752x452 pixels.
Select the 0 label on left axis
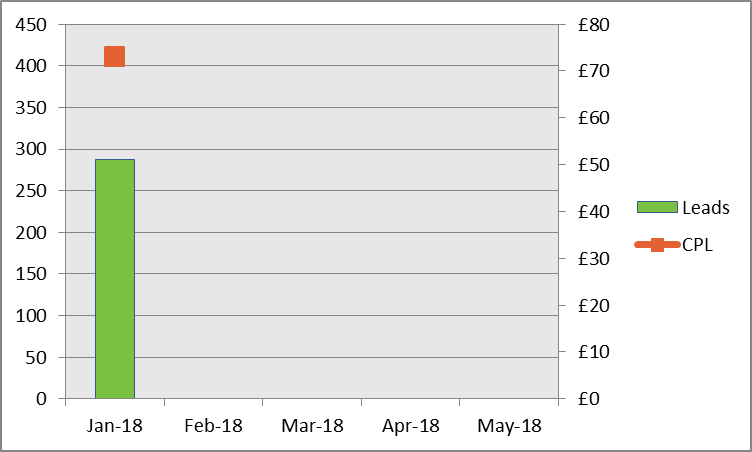41,399
